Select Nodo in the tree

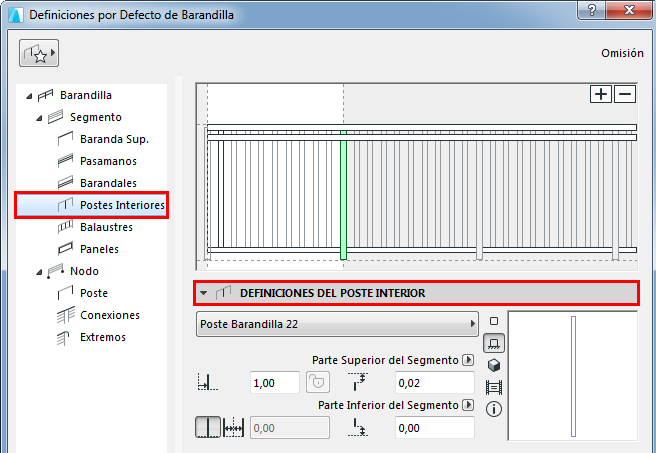[85, 271]
